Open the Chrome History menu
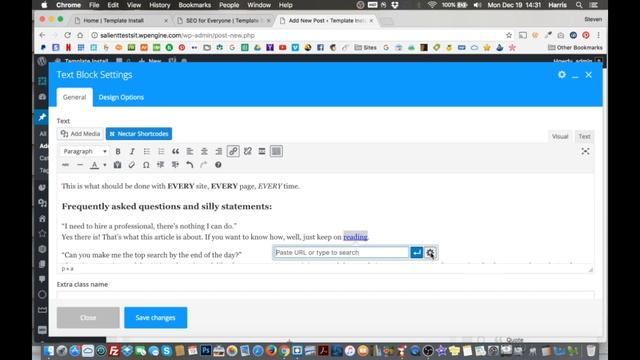 (159, 5)
